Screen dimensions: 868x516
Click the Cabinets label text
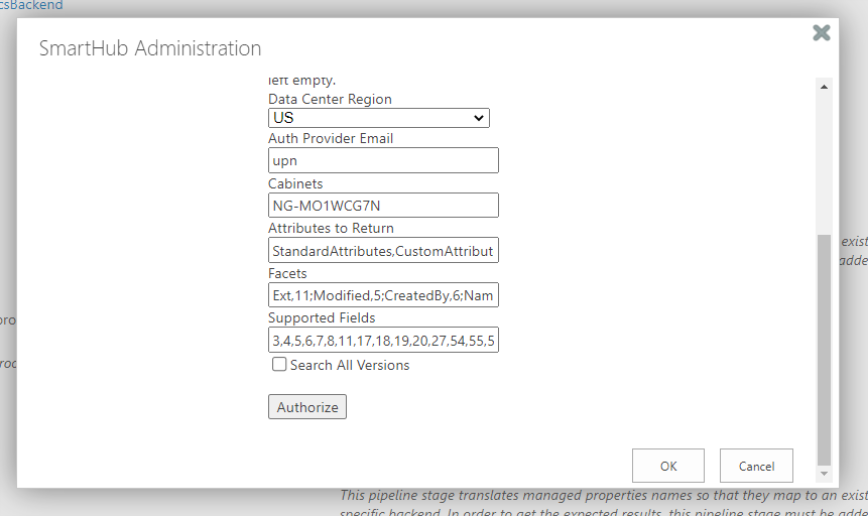click(296, 184)
